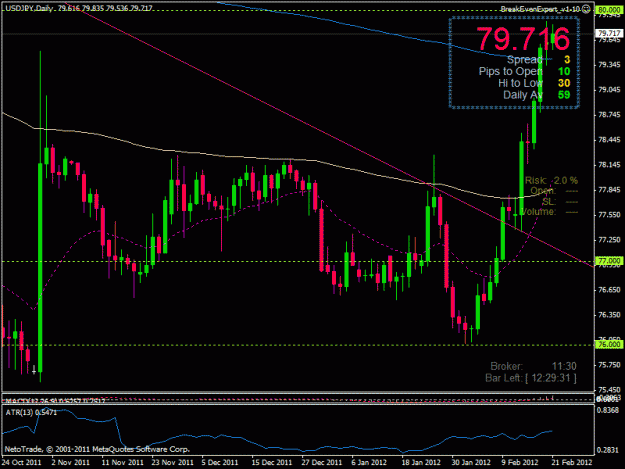
Task: Click the current price 79.717 axis tag
Action: (609, 33)
